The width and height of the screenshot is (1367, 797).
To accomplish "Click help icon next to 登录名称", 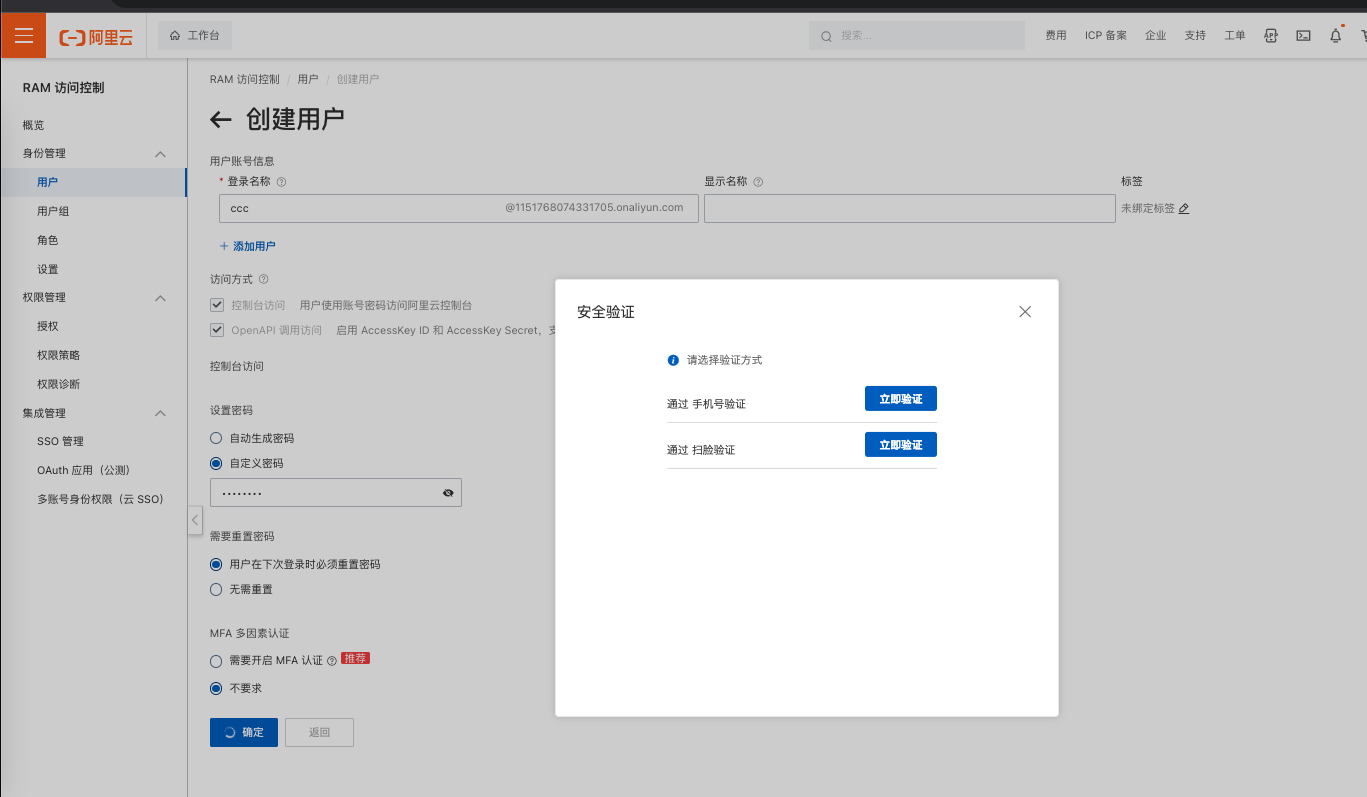I will point(281,182).
